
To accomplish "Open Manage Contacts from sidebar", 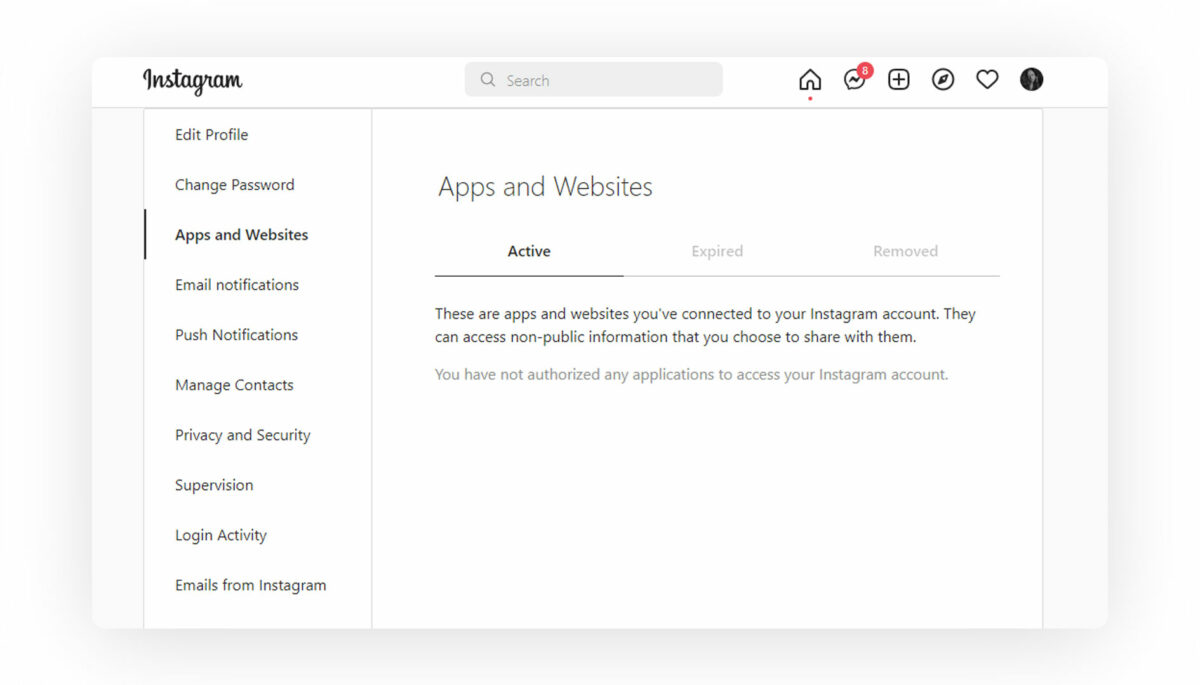I will tap(234, 384).
